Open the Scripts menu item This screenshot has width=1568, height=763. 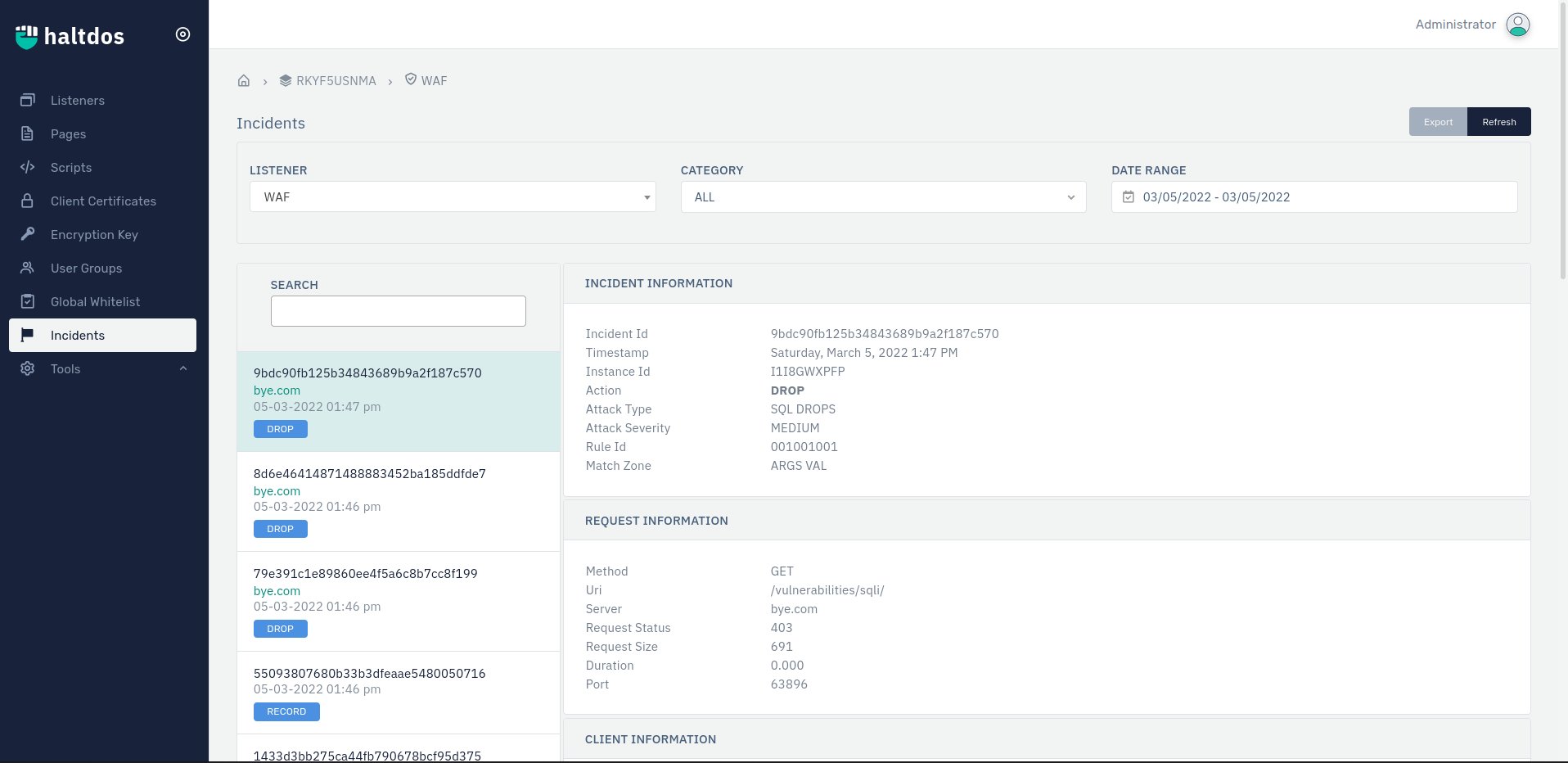pyautogui.click(x=102, y=167)
